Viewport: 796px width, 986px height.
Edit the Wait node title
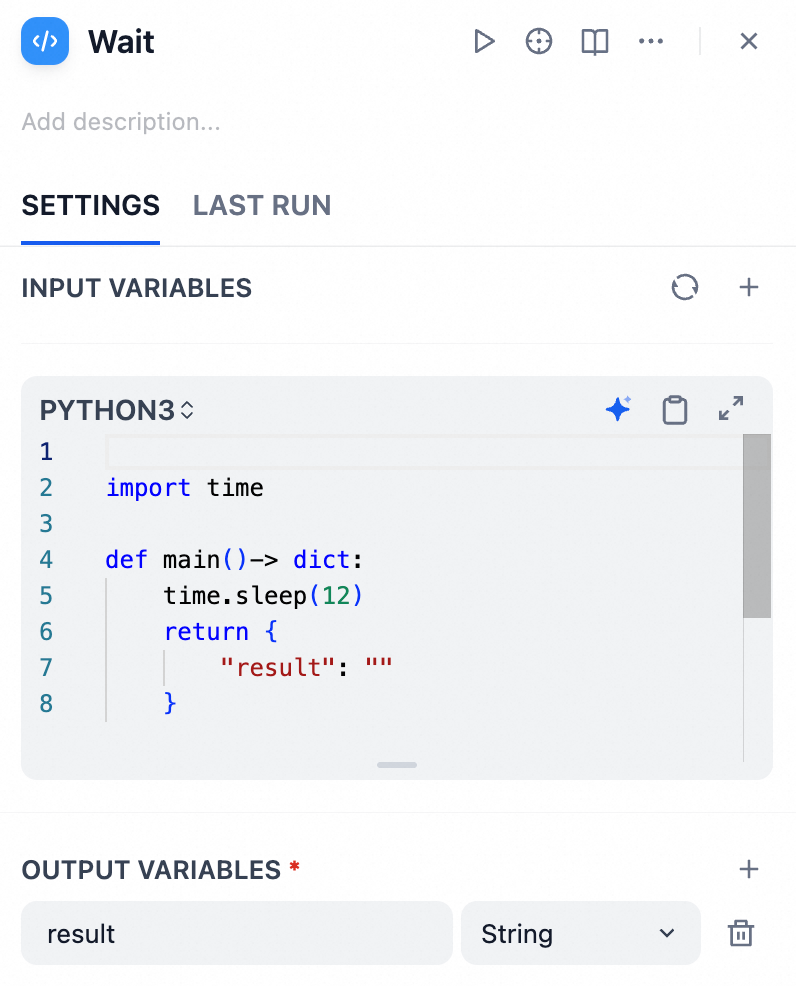121,42
